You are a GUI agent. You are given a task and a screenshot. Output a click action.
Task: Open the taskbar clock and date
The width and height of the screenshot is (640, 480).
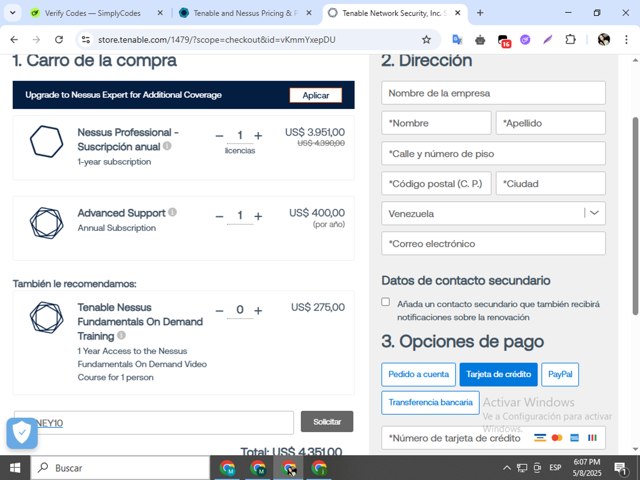coord(587,468)
